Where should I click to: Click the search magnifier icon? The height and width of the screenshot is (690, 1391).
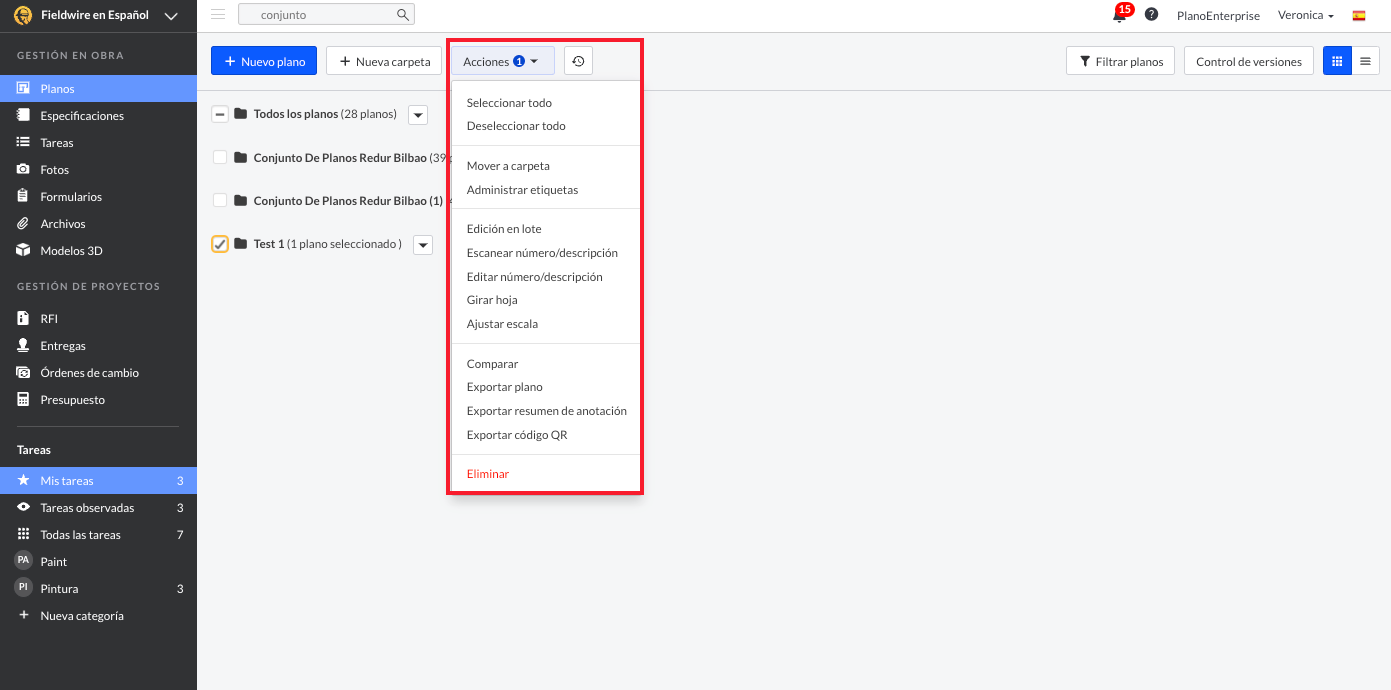(402, 15)
